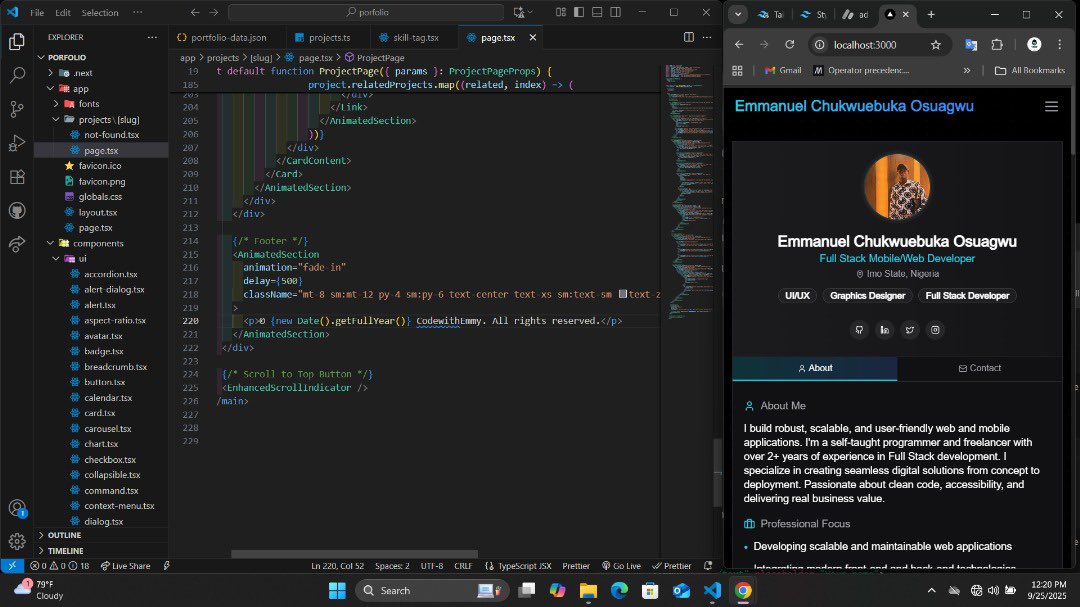Viewport: 1080px width, 607px height.
Task: Select the About tab on portfolio page
Action: pos(815,368)
